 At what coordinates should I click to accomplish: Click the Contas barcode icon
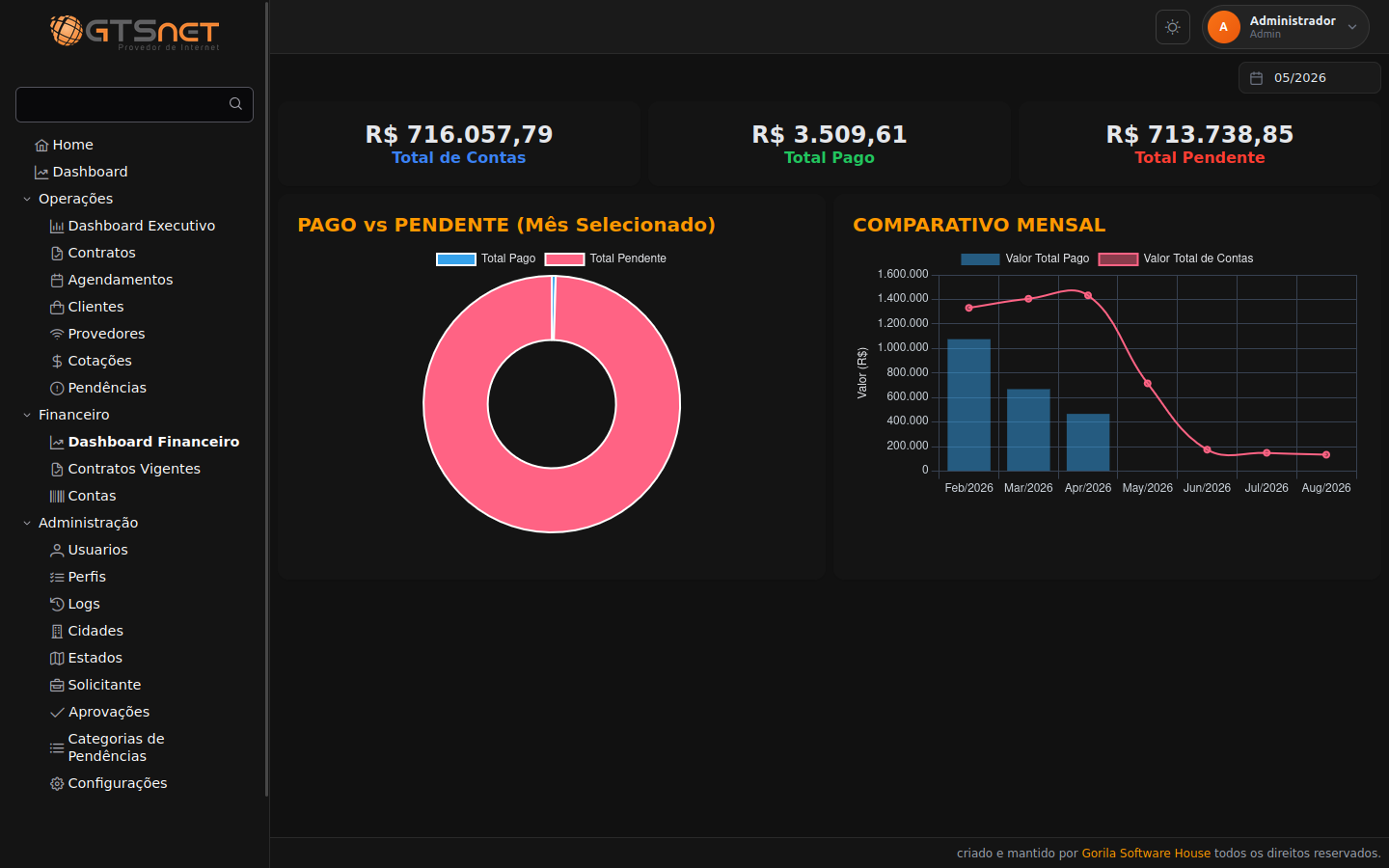click(x=57, y=497)
